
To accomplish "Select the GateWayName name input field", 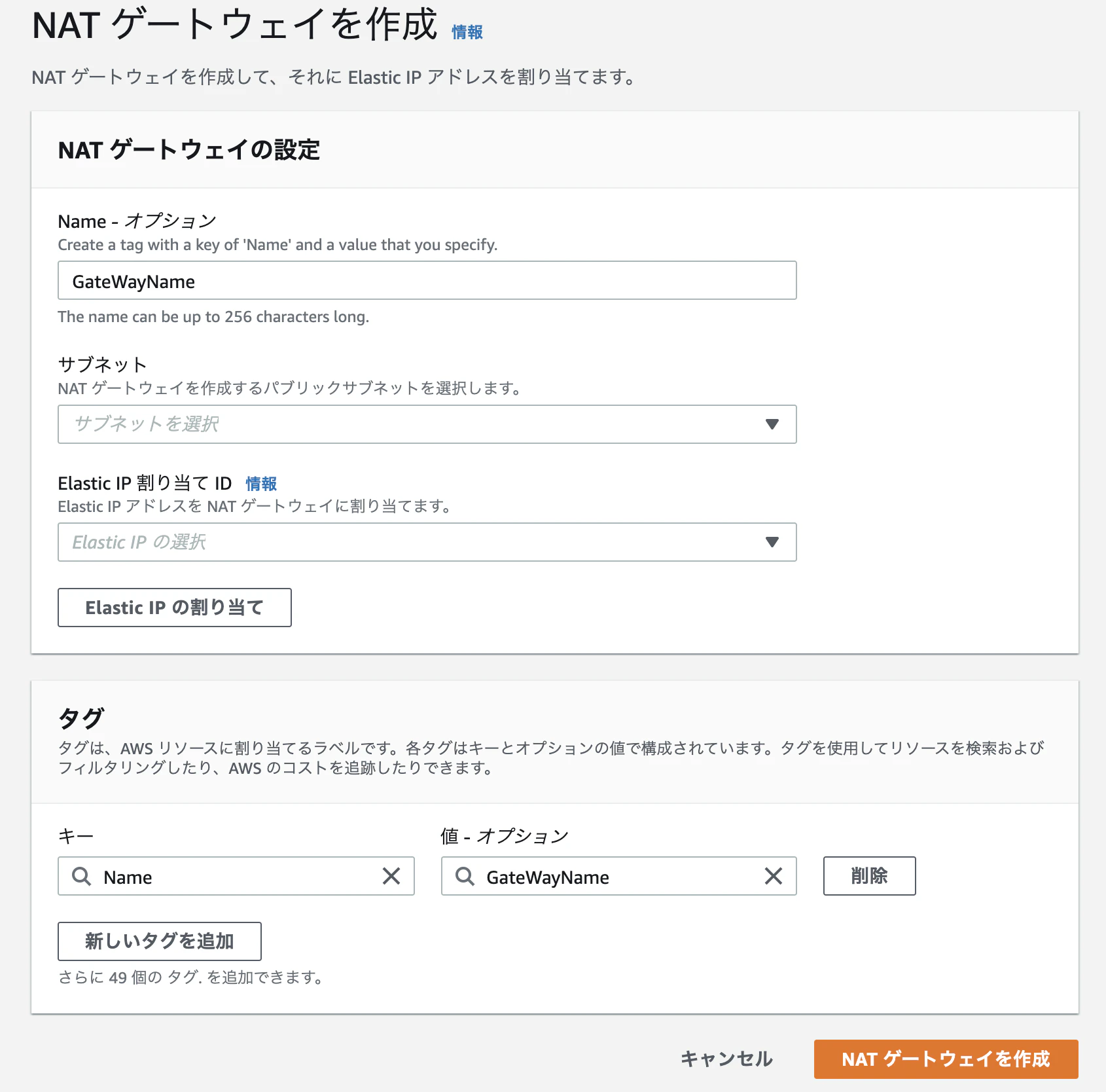I will (427, 280).
